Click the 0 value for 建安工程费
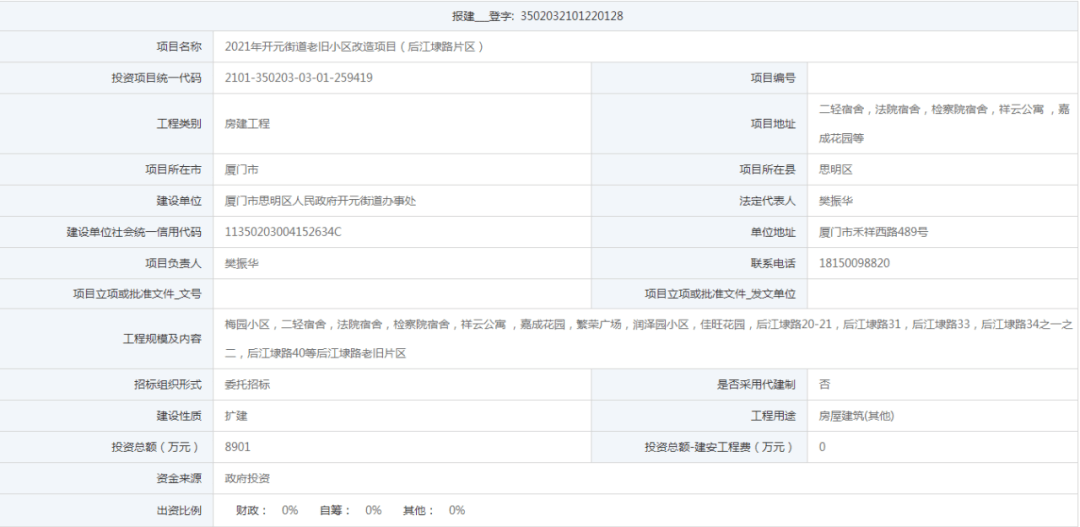Screen dimensions: 1080x527 pyautogui.click(x=822, y=447)
